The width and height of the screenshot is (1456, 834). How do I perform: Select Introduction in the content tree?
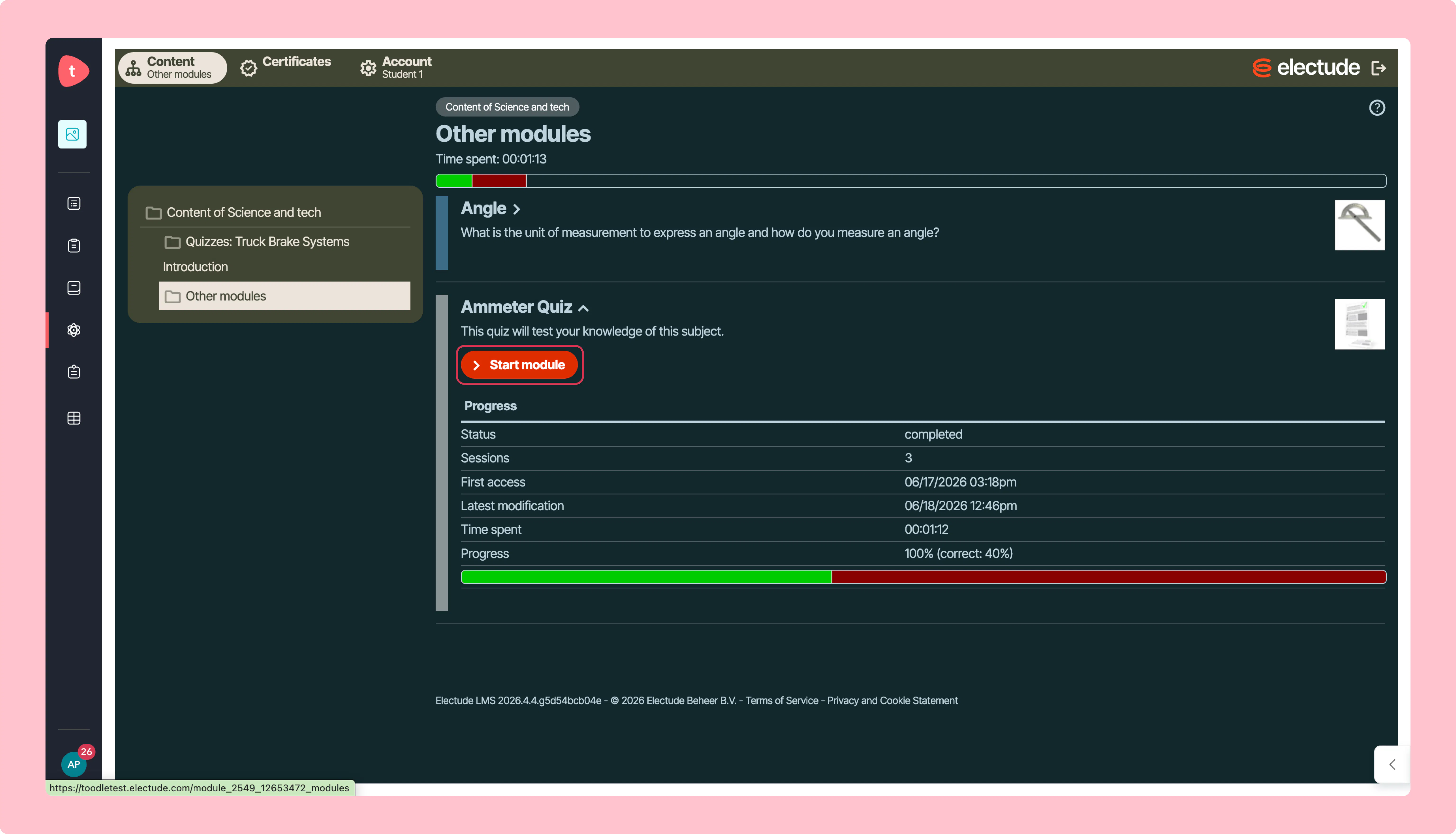pyautogui.click(x=195, y=267)
